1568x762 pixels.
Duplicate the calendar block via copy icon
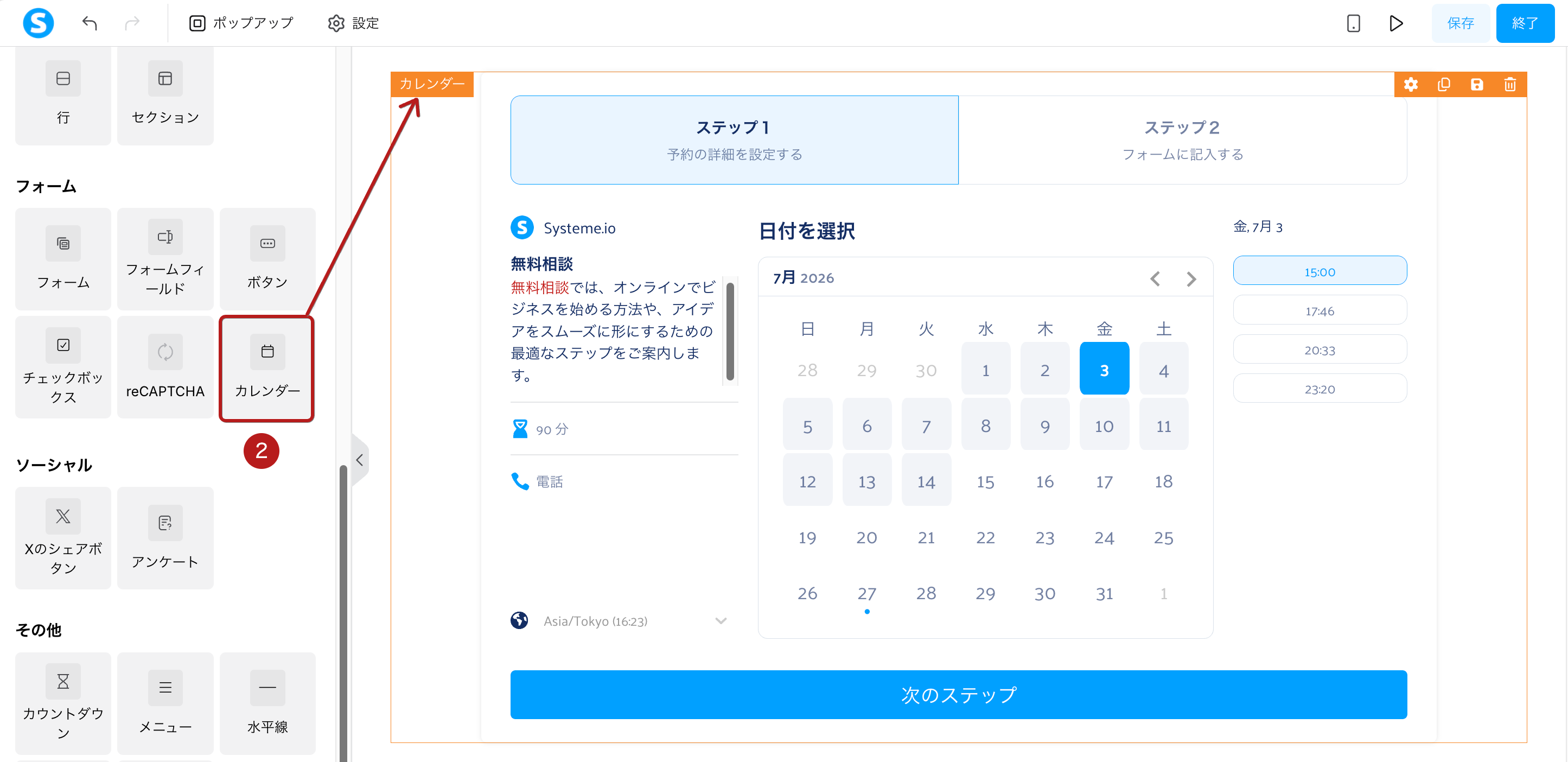[x=1444, y=85]
